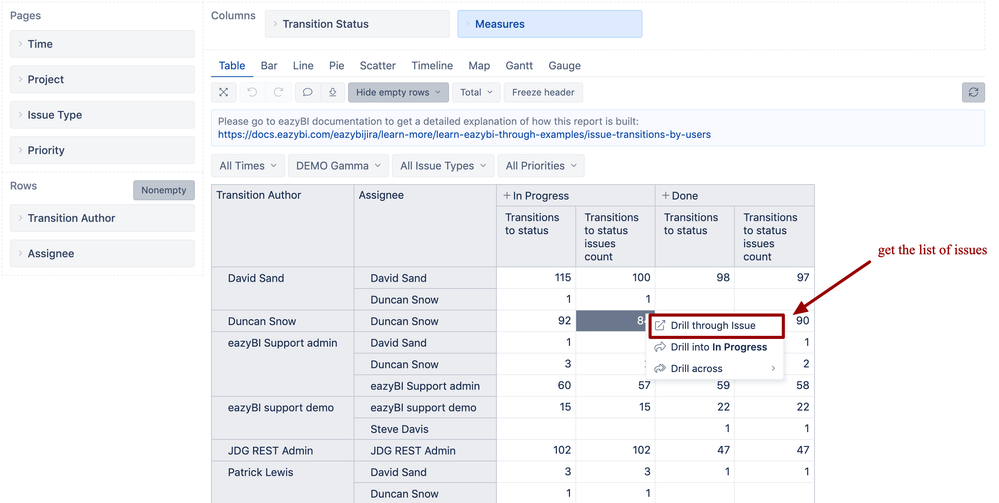This screenshot has height=503, width=999.
Task: Click the export download icon
Action: click(332, 92)
